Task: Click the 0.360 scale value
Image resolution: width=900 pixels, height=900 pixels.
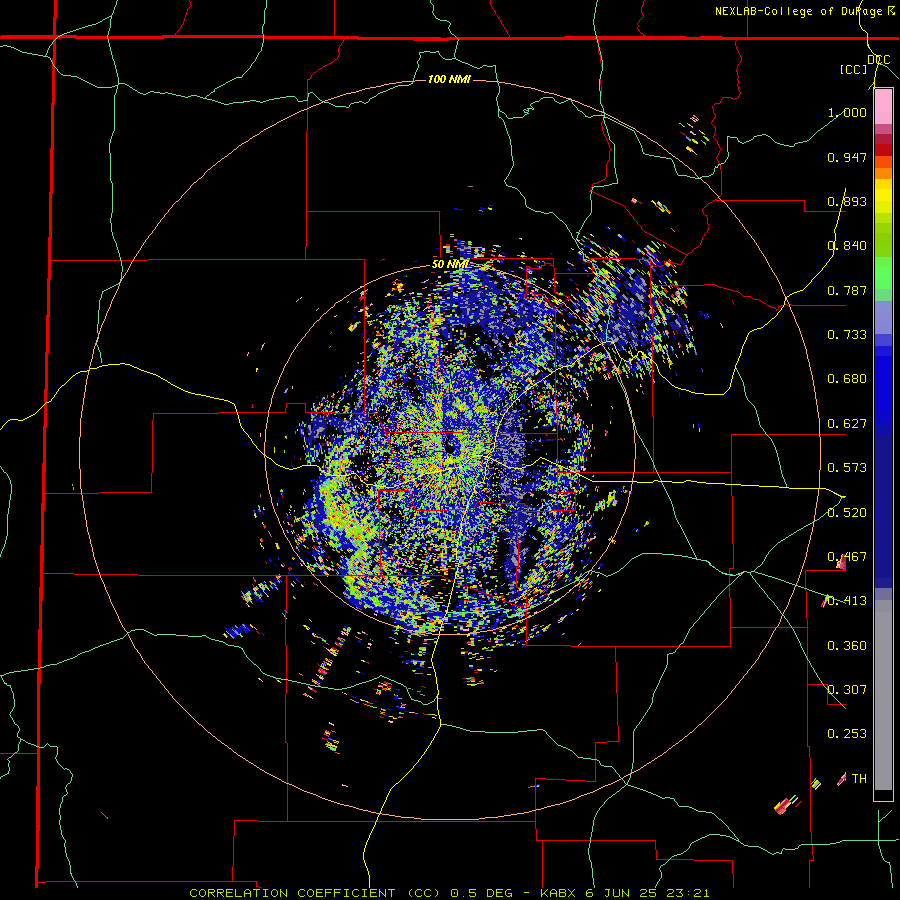Action: point(847,646)
